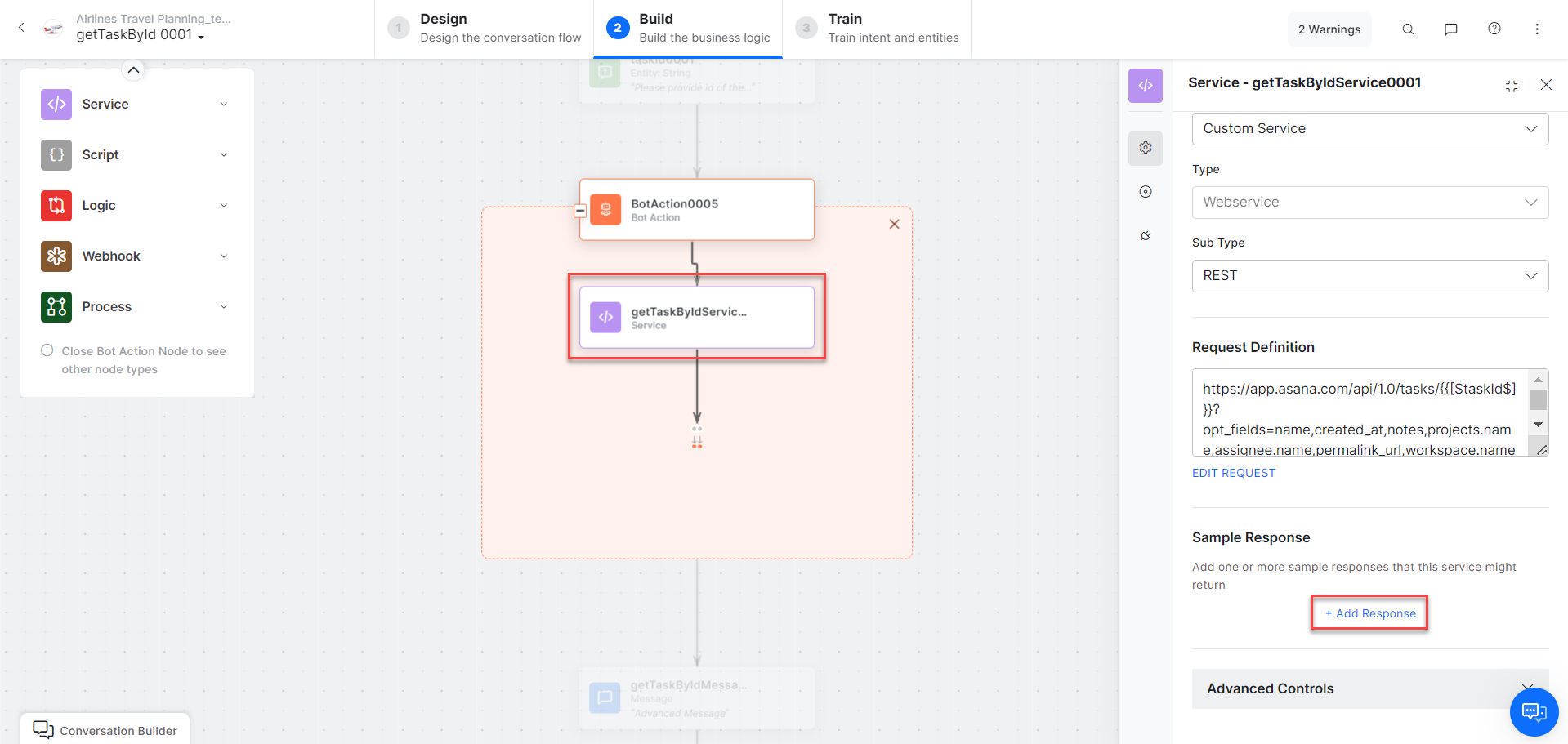Open the Custom Service dropdown

1369,129
